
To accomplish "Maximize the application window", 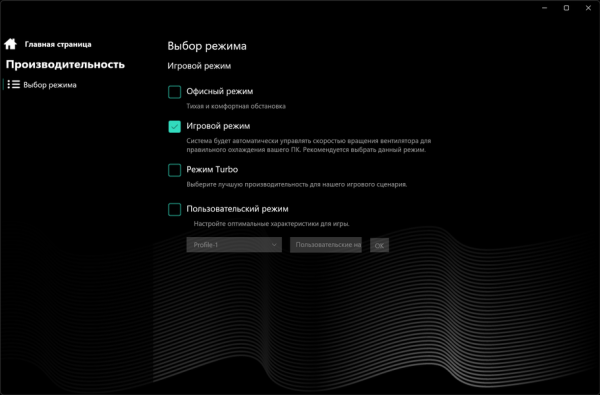I will [x=566, y=8].
